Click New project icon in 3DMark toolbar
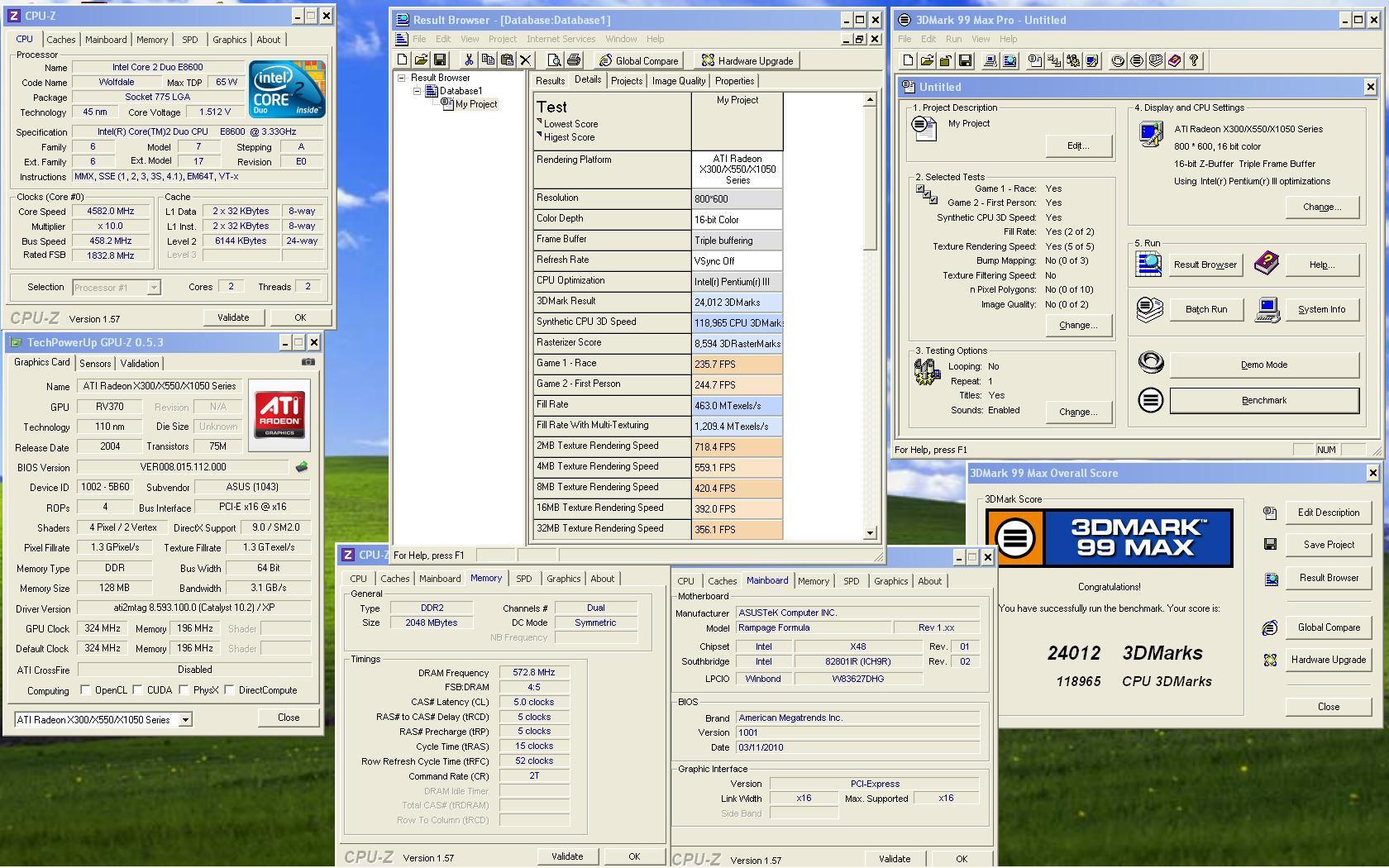This screenshot has width=1389, height=868. click(x=908, y=60)
